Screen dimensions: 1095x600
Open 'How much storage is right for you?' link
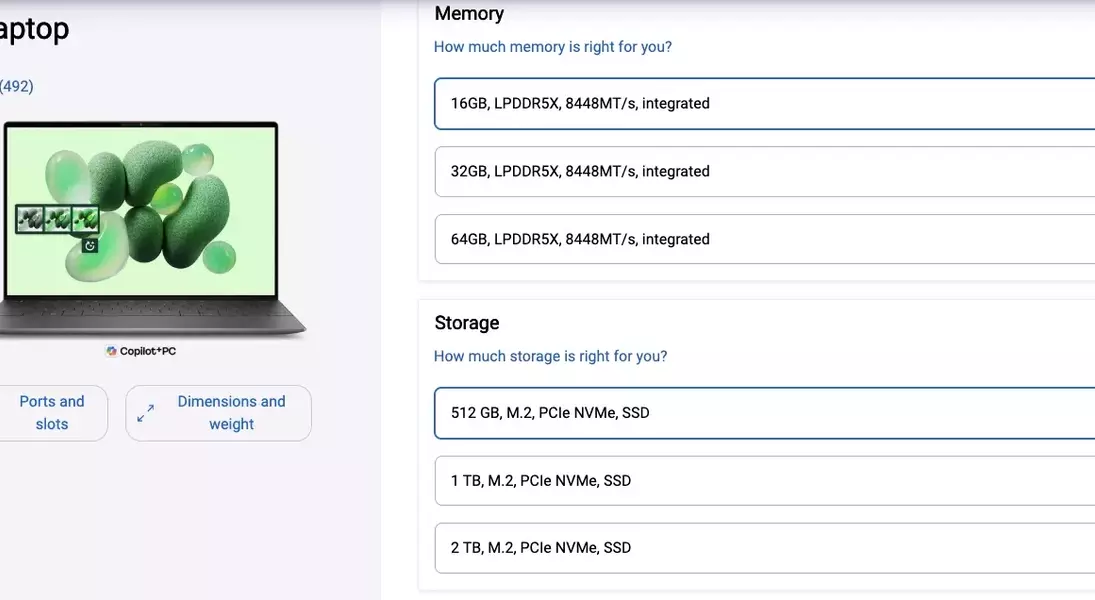click(550, 356)
